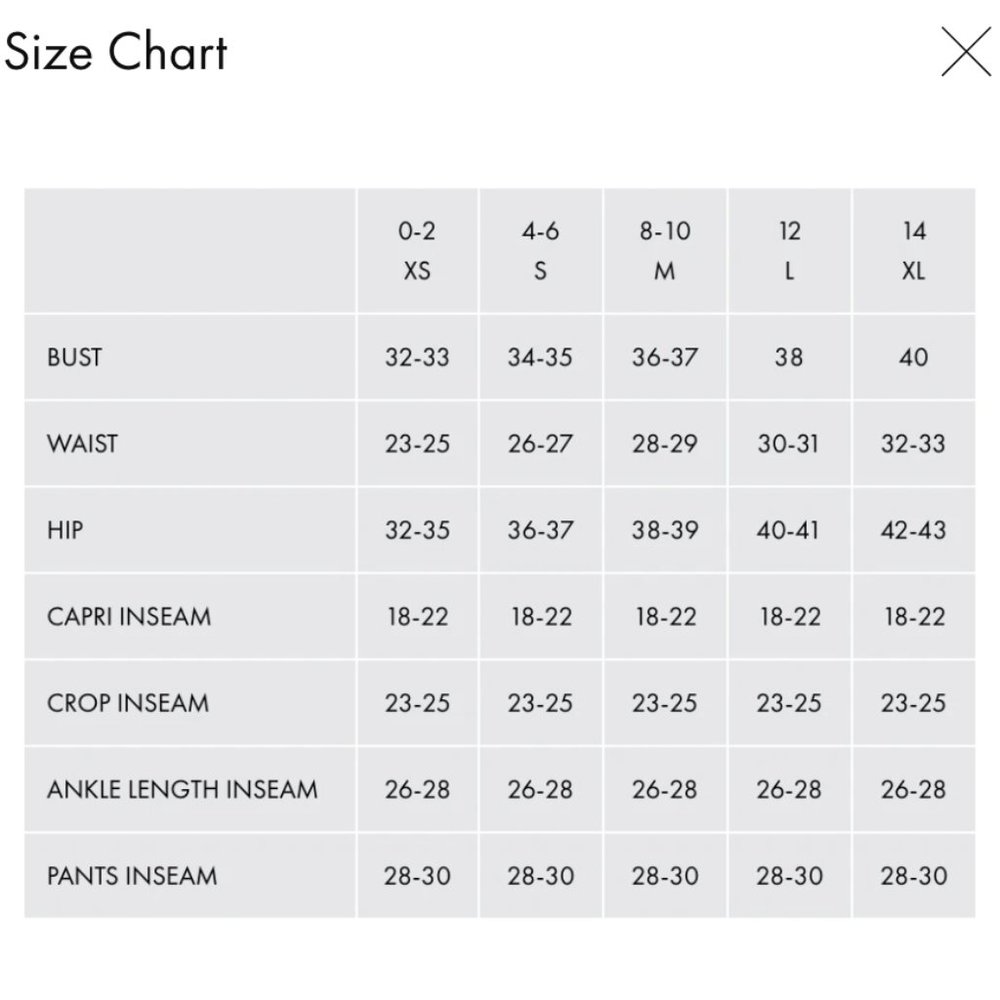Screen dimensions: 1000x1000
Task: Click the Size Chart title
Action: pos(116,52)
